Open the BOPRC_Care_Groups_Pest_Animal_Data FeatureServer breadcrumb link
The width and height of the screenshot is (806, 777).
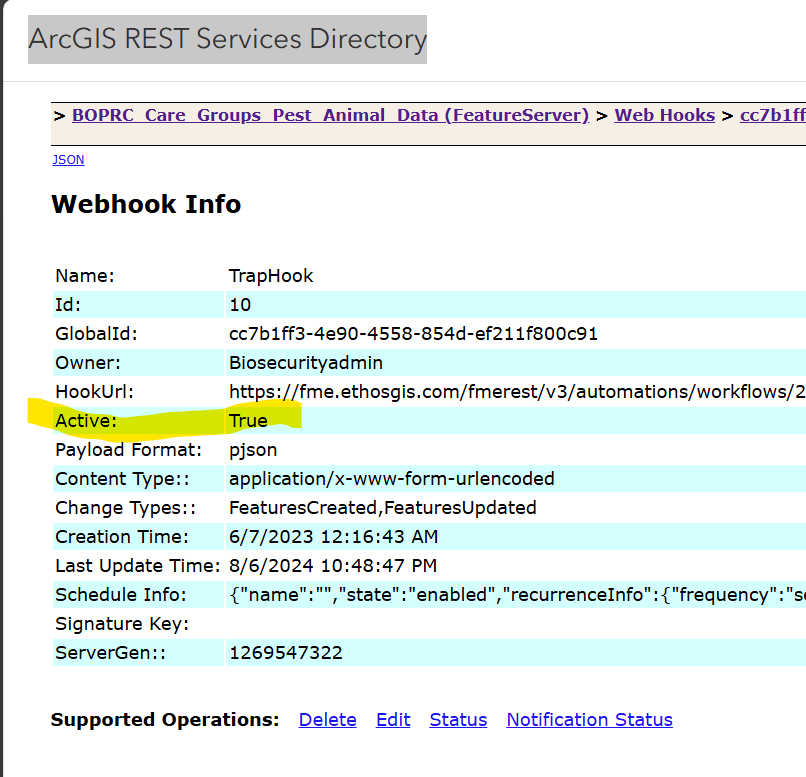pos(330,115)
